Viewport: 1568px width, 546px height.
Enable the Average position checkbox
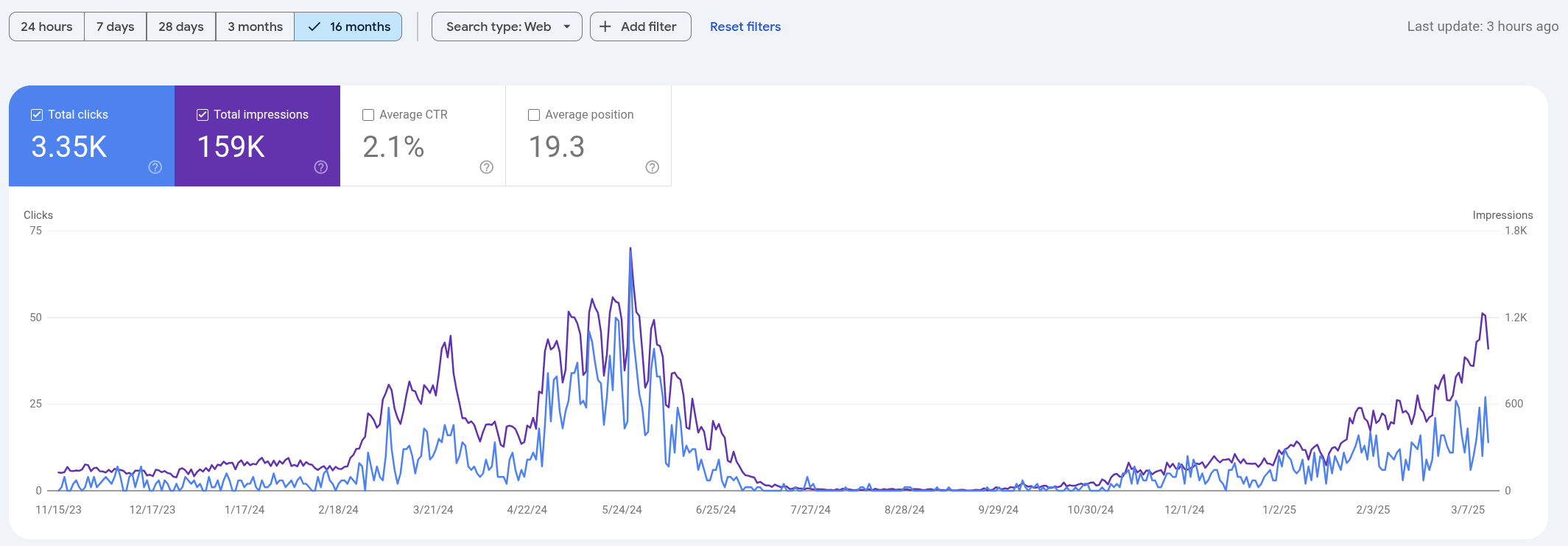tap(534, 115)
